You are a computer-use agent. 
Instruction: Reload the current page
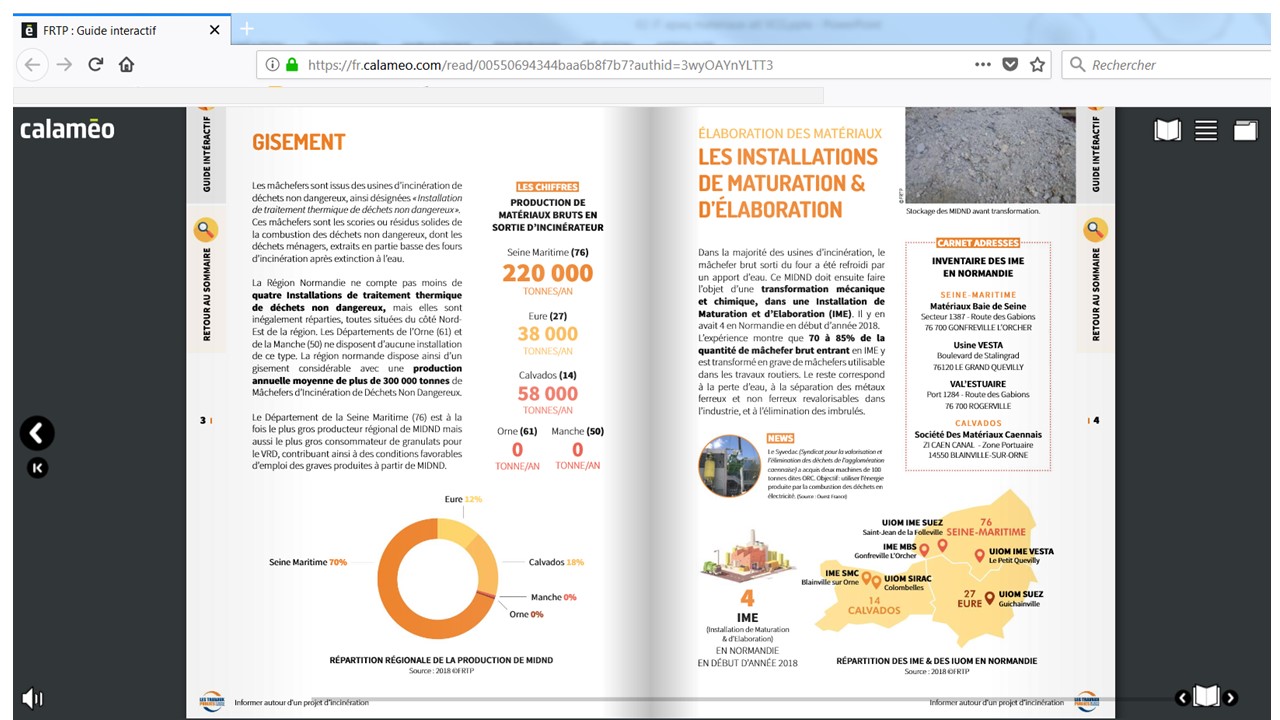coord(95,65)
